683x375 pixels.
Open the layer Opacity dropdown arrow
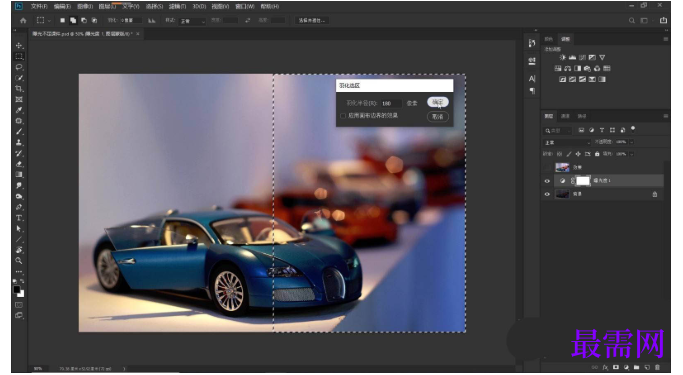631,142
